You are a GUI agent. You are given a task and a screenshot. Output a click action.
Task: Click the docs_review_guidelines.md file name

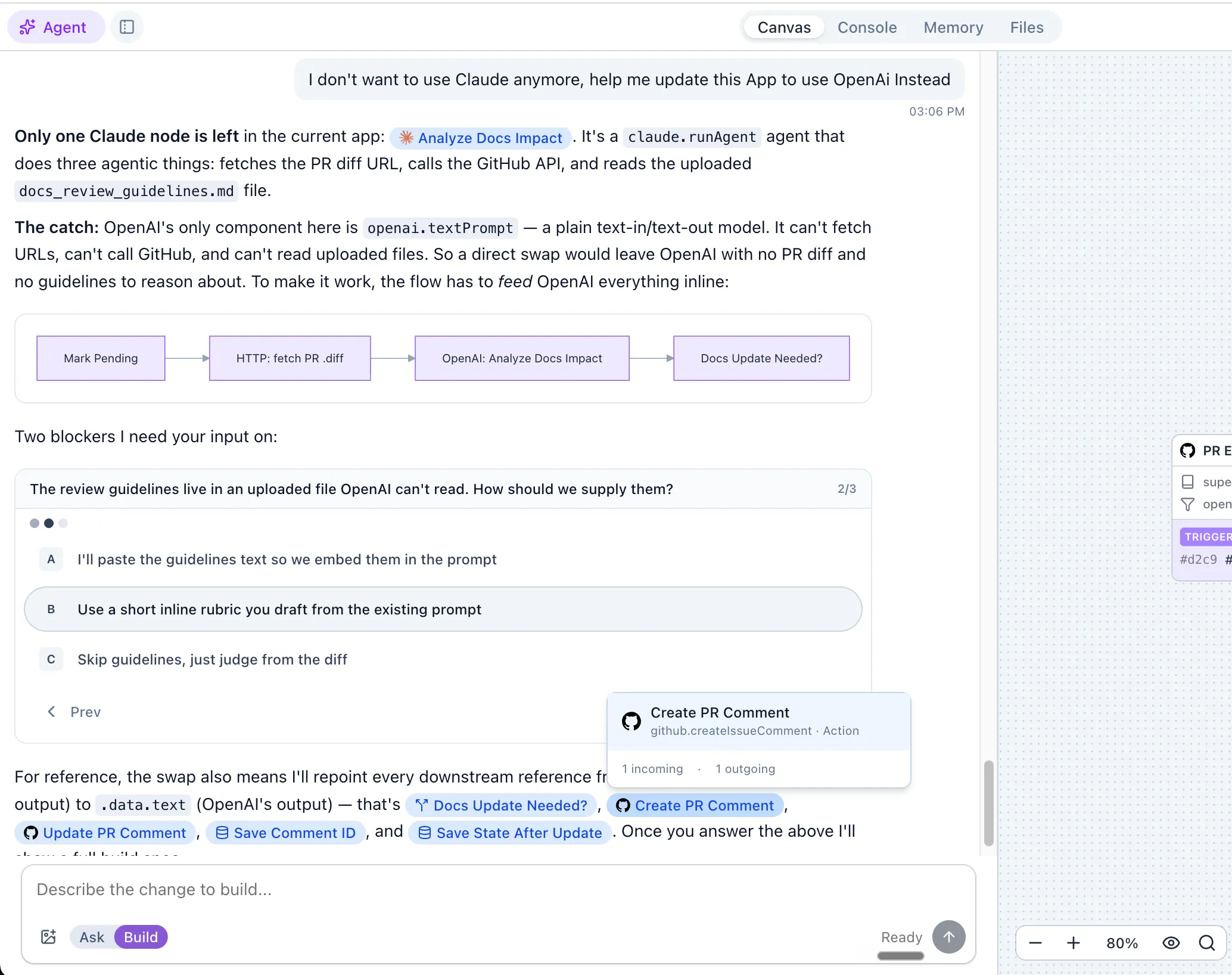point(126,191)
